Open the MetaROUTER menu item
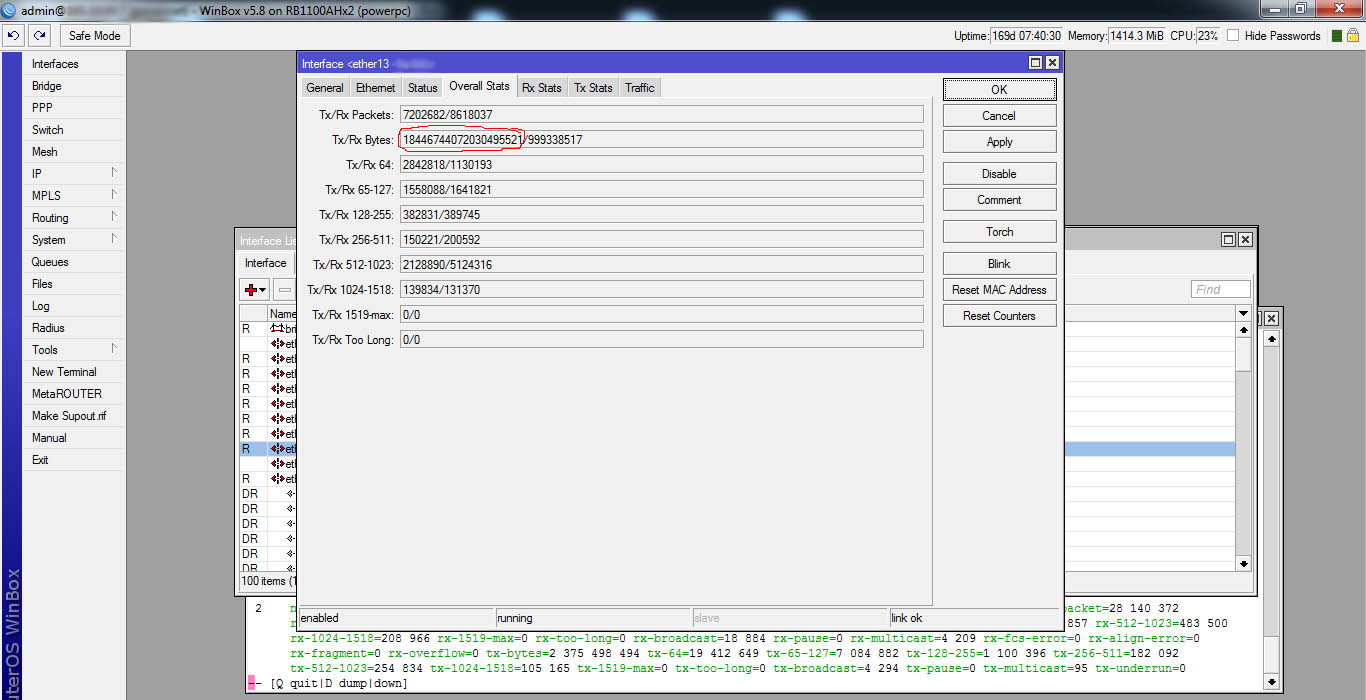 (x=75, y=394)
